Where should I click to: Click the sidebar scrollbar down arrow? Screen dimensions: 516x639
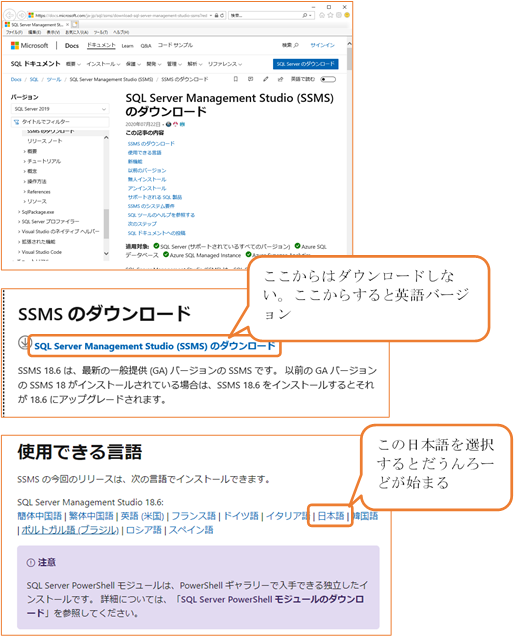pos(106,253)
